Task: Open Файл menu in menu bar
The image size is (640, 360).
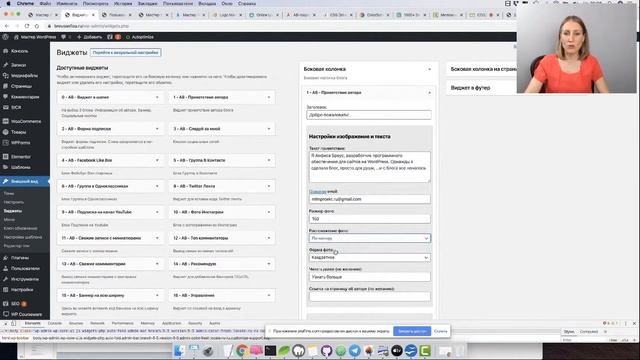Action: coord(45,3)
